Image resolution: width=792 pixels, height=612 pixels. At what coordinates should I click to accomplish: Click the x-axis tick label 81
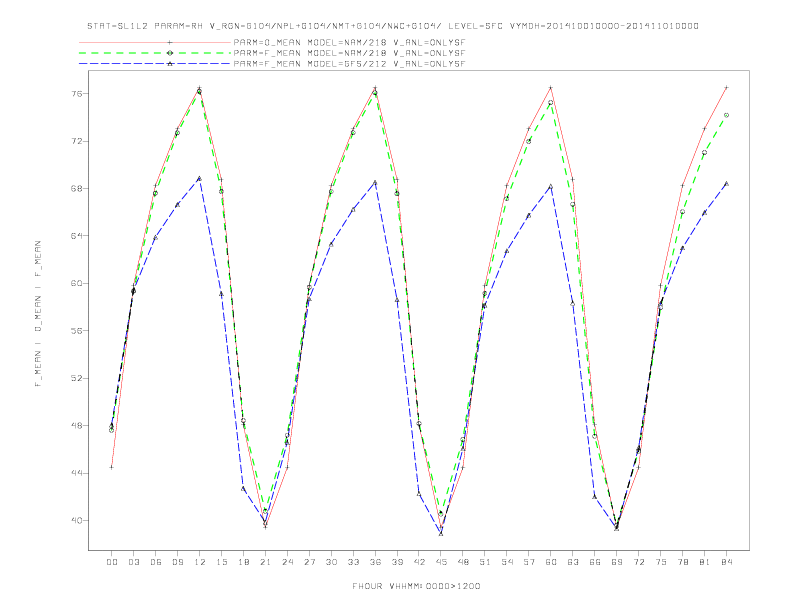click(x=705, y=562)
